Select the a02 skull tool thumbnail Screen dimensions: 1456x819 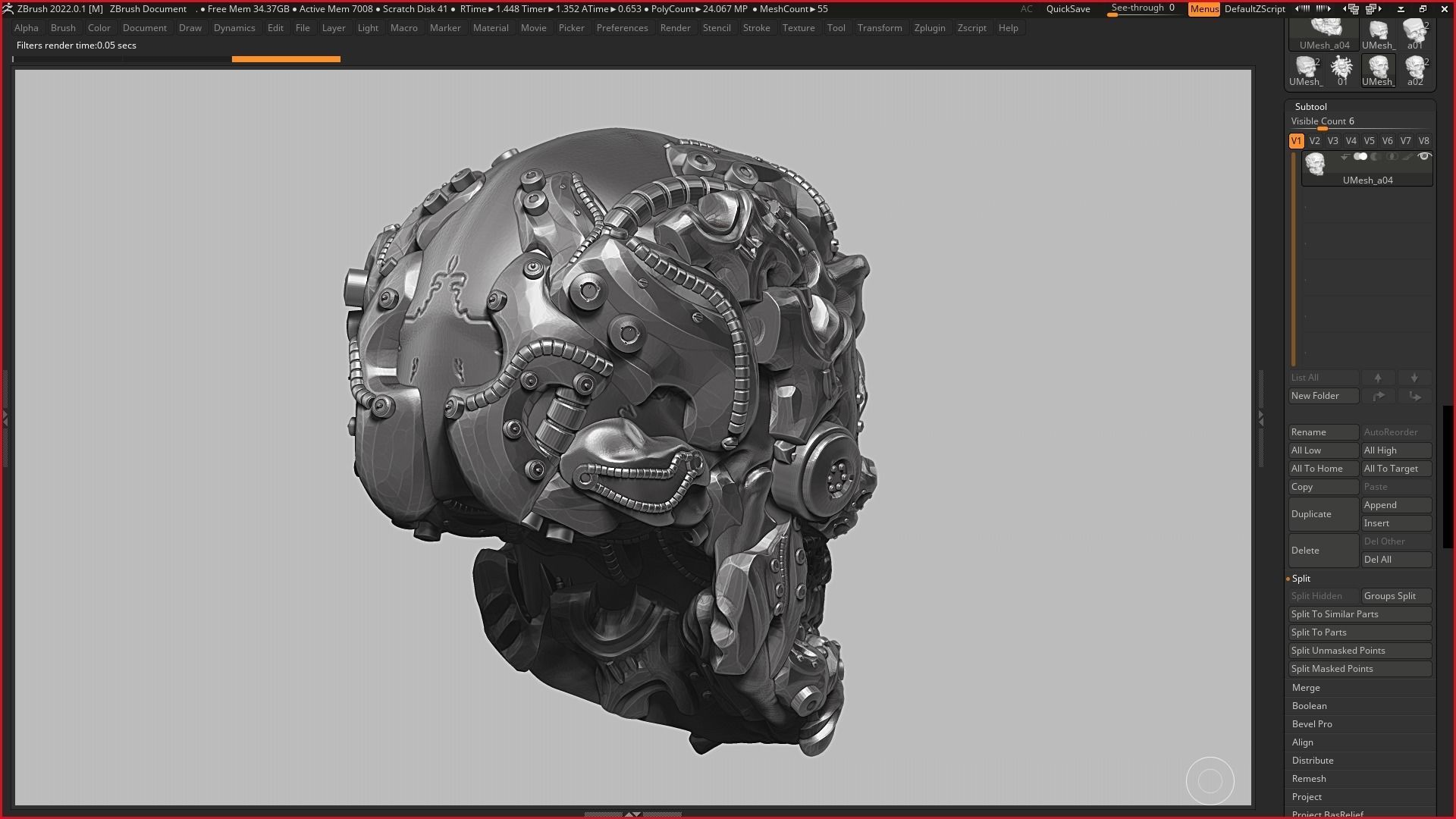(1415, 71)
